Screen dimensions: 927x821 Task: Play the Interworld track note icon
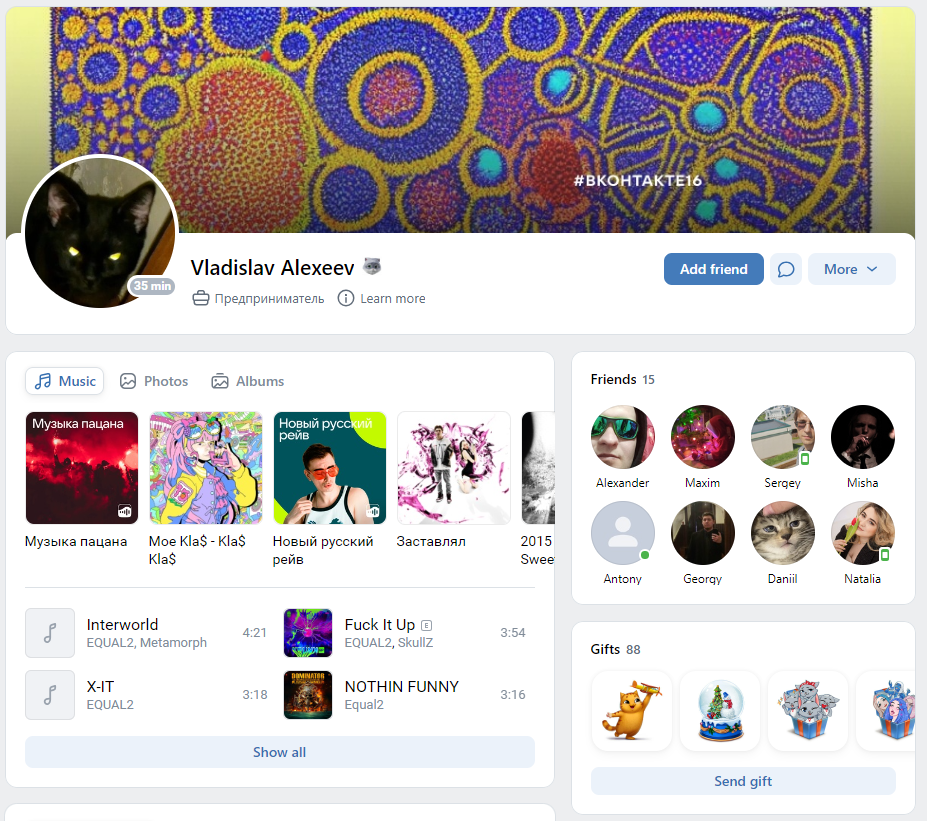pos(50,633)
